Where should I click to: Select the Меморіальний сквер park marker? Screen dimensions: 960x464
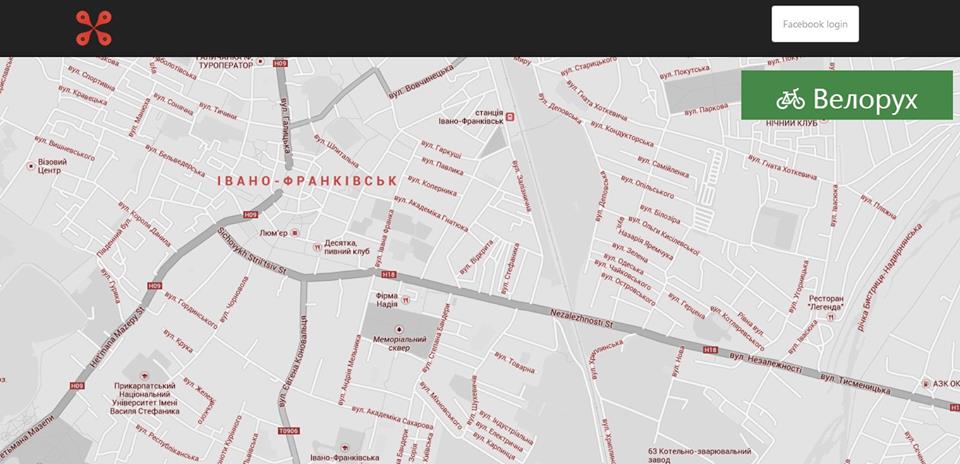(x=400, y=328)
